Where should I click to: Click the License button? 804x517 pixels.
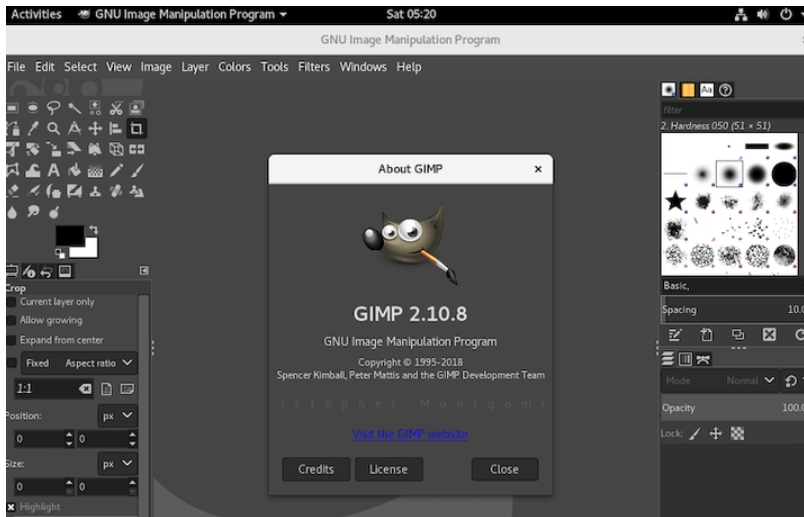tap(389, 469)
